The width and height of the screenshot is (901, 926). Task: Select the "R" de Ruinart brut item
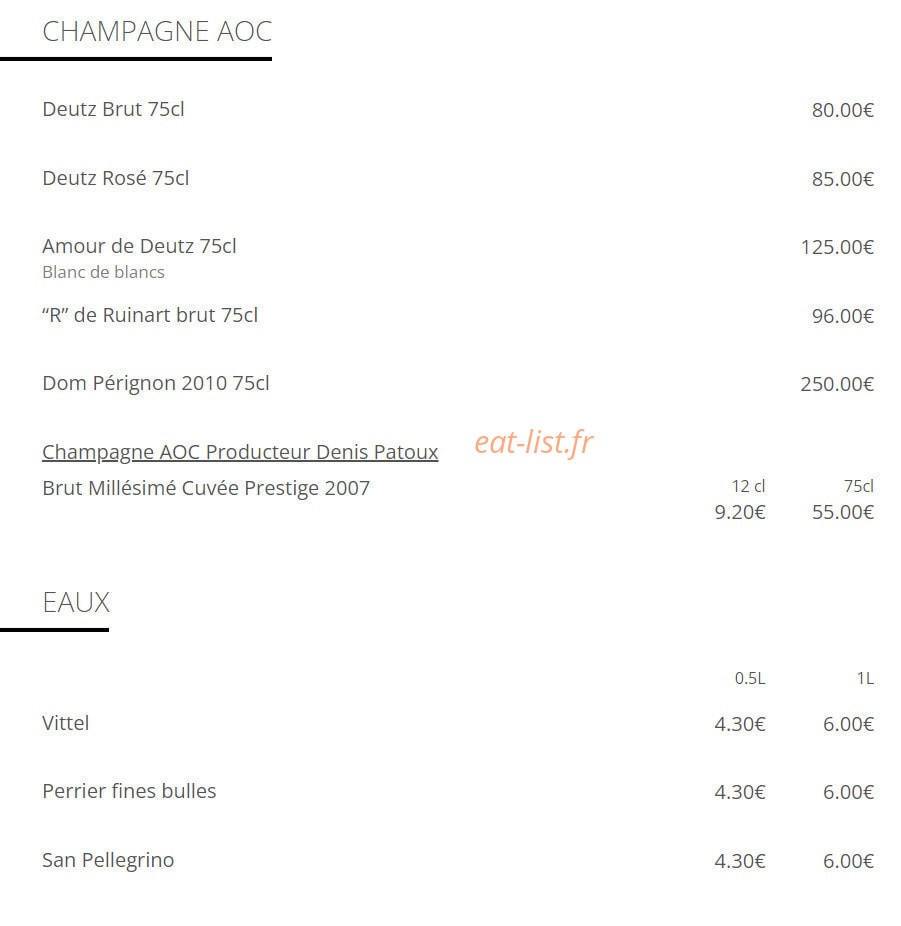150,315
